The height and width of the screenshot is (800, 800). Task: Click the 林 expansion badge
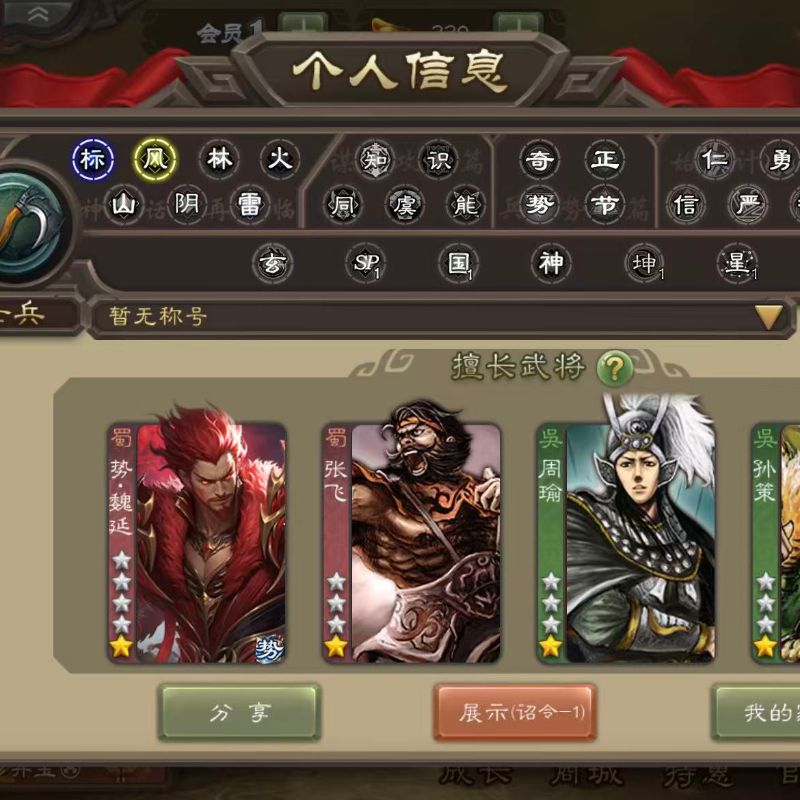tap(219, 160)
